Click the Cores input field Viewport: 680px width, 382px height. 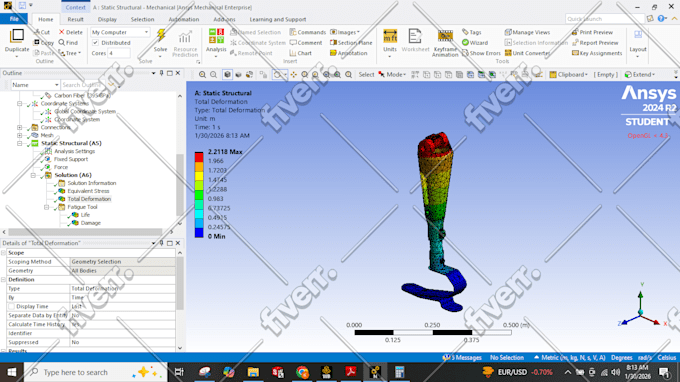[x=119, y=53]
